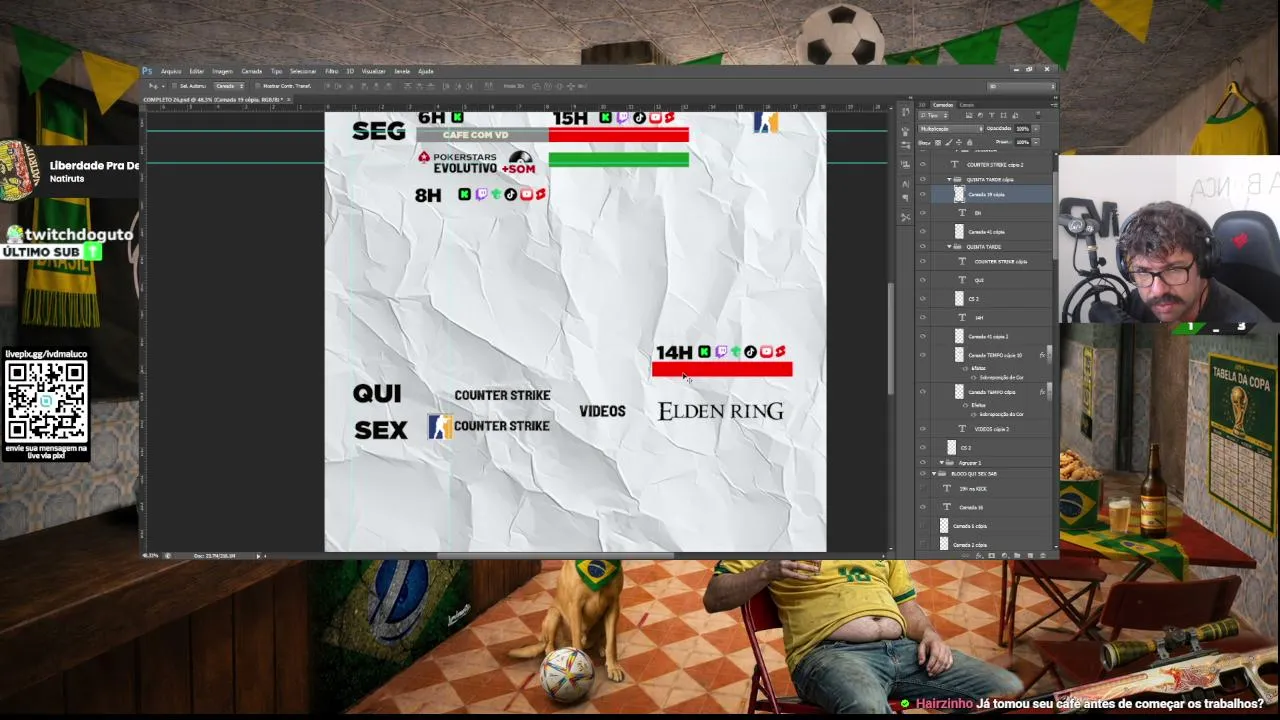Screen dimensions: 1280x720
Task: Open the status bar document info arrow
Action: pyautogui.click(x=258, y=556)
